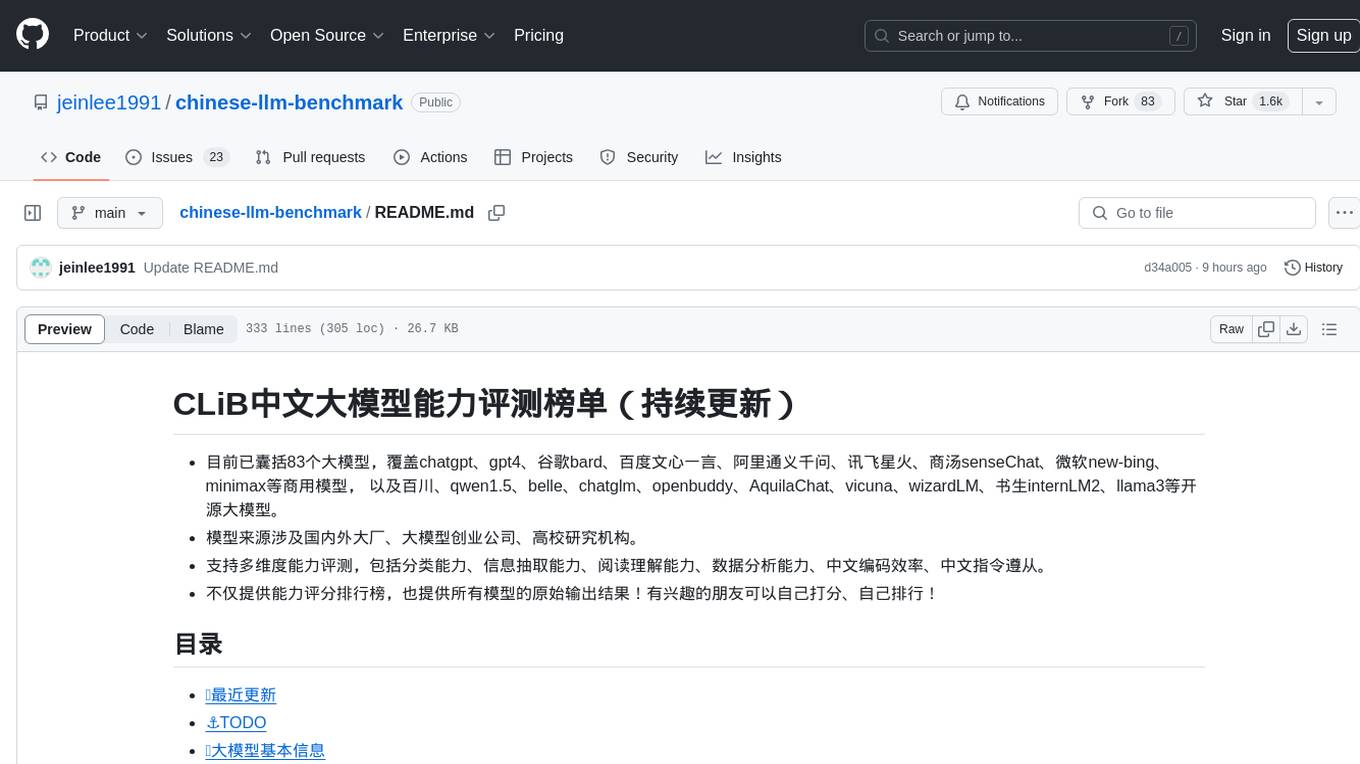This screenshot has width=1360, height=764.
Task: Jump to the TODO section
Action: pyautogui.click(x=236, y=723)
